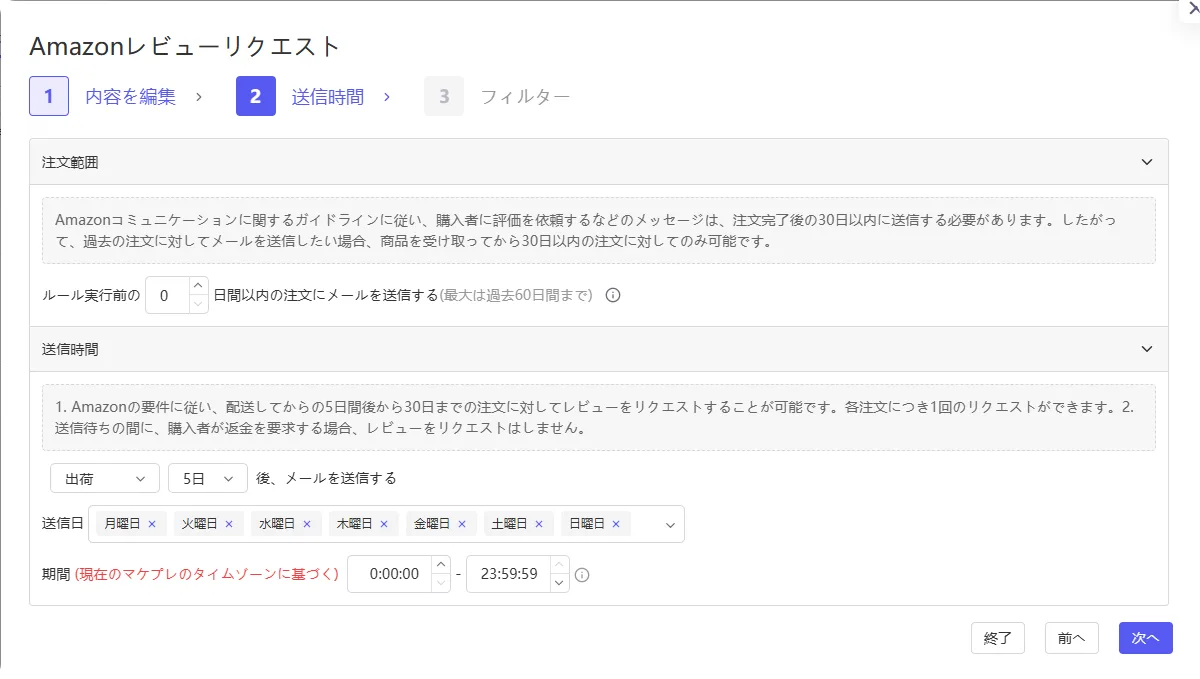
Task: Click the 送信日 label
Action: tap(63, 524)
